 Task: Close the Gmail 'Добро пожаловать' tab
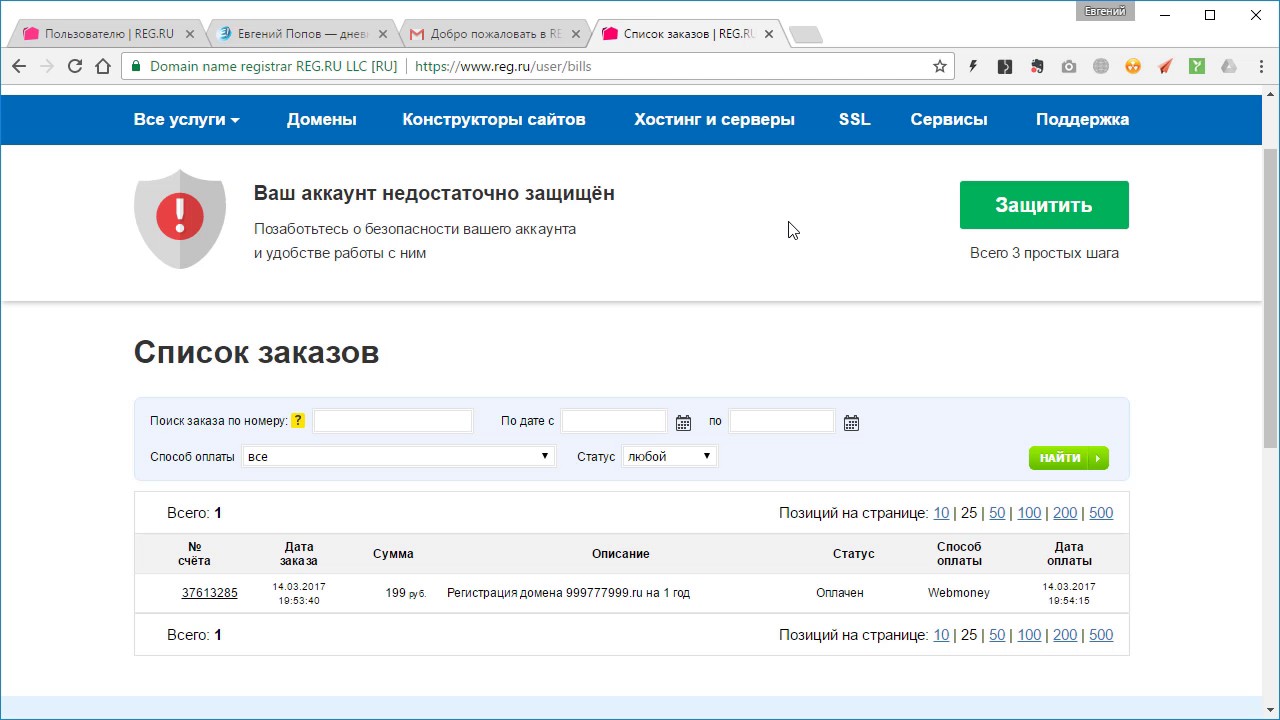point(576,34)
